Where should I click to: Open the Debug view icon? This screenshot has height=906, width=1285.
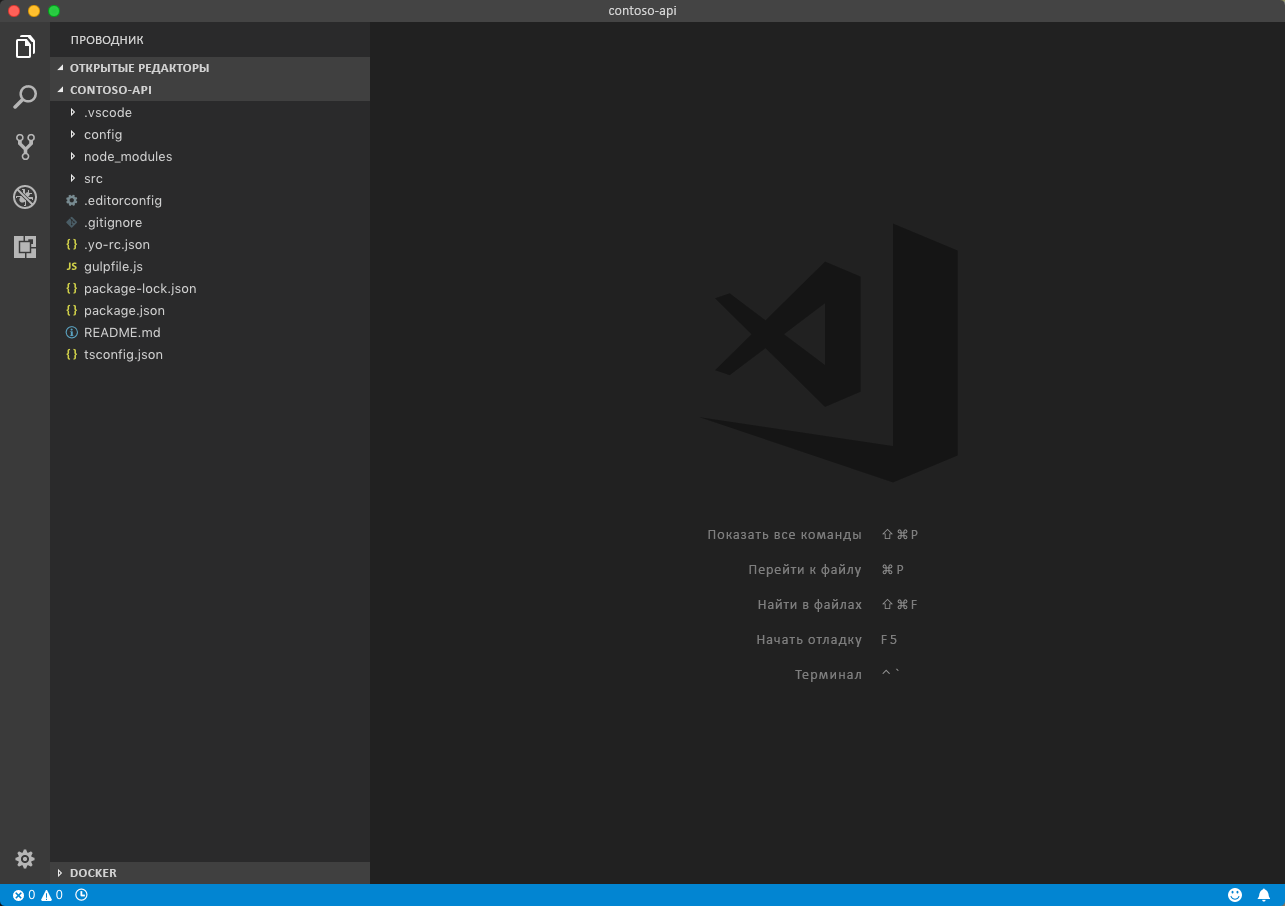25,196
